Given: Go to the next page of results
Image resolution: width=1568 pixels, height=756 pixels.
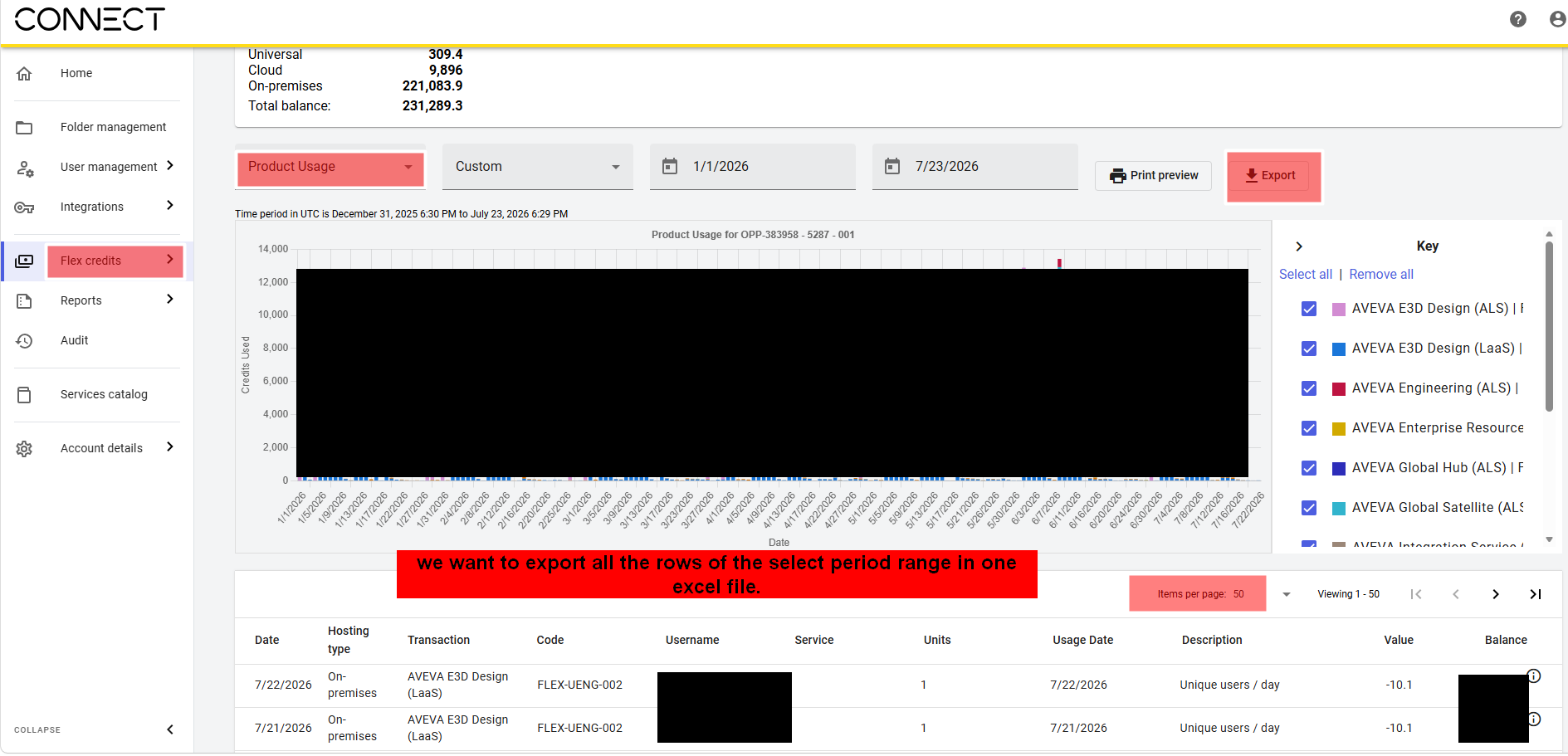Looking at the screenshot, I should pos(1496,594).
